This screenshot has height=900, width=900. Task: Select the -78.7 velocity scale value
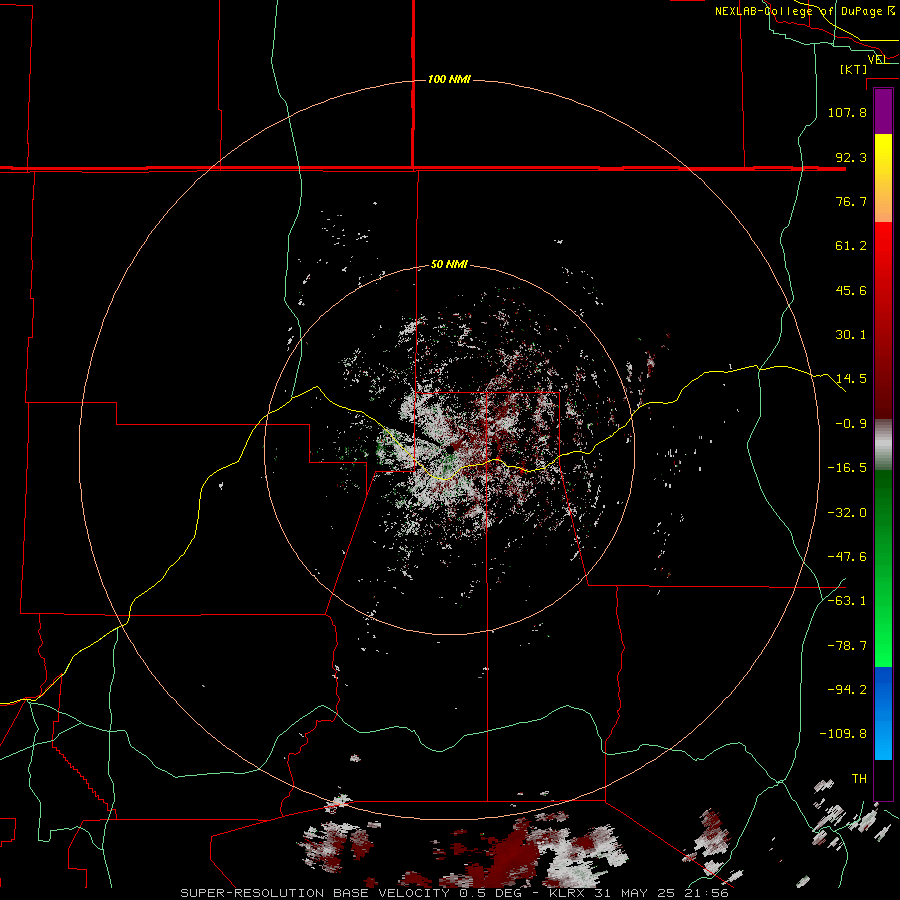tap(847, 646)
